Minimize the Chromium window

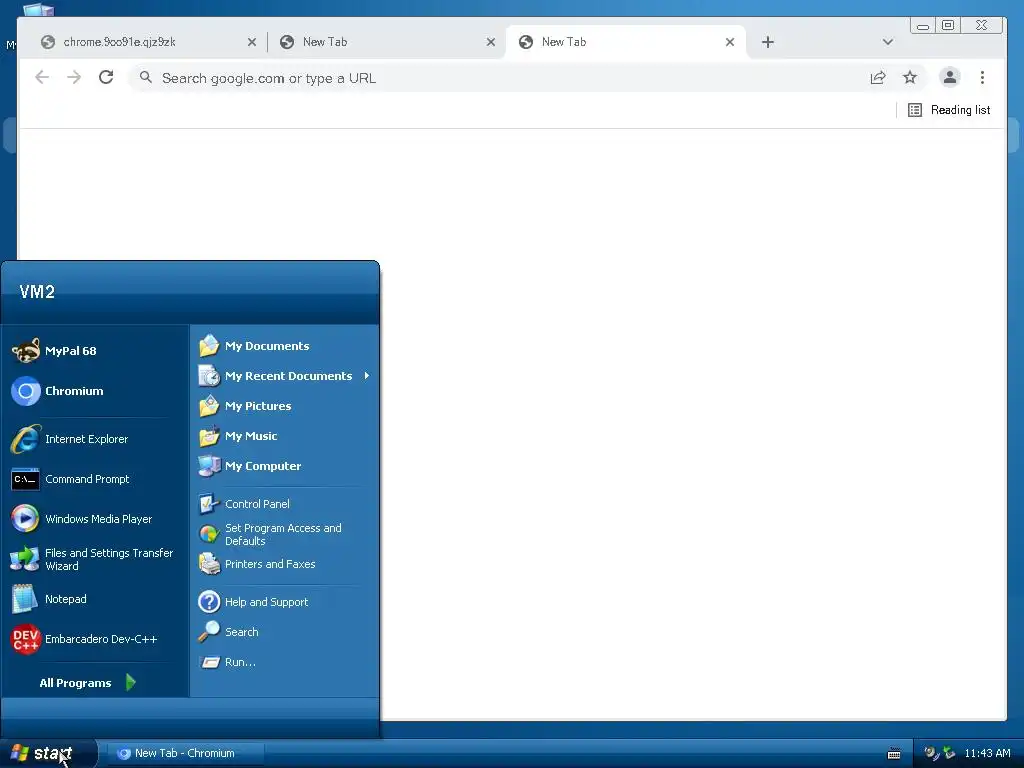[x=923, y=25]
